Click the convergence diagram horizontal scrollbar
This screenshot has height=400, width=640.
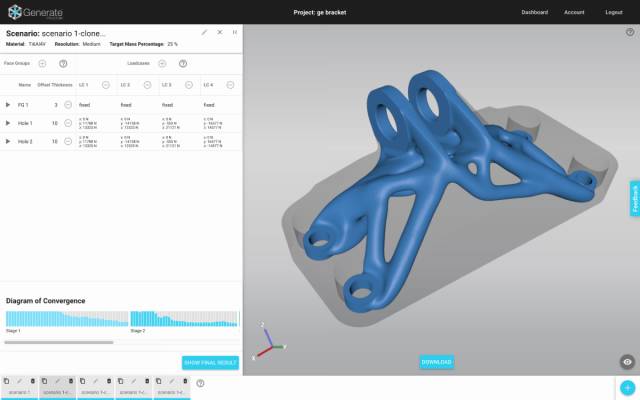tap(60, 342)
